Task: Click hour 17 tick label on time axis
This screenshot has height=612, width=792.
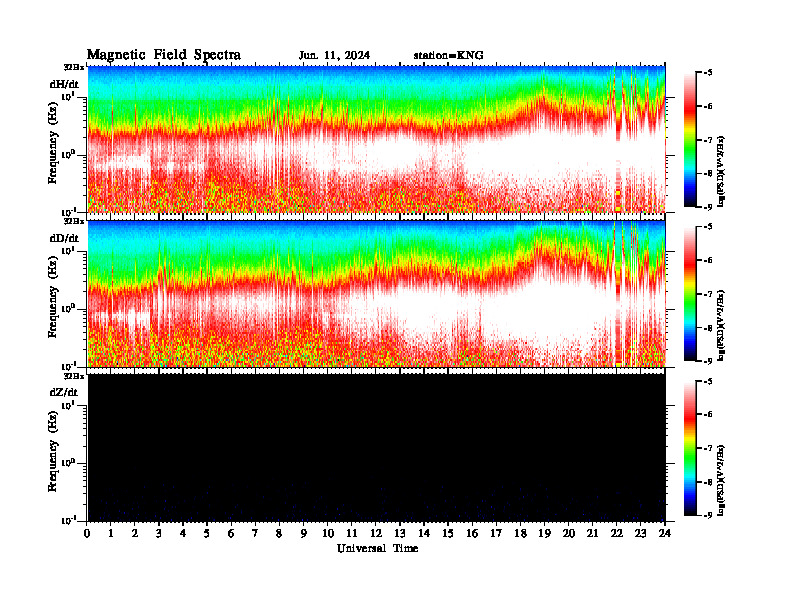Action: [496, 534]
